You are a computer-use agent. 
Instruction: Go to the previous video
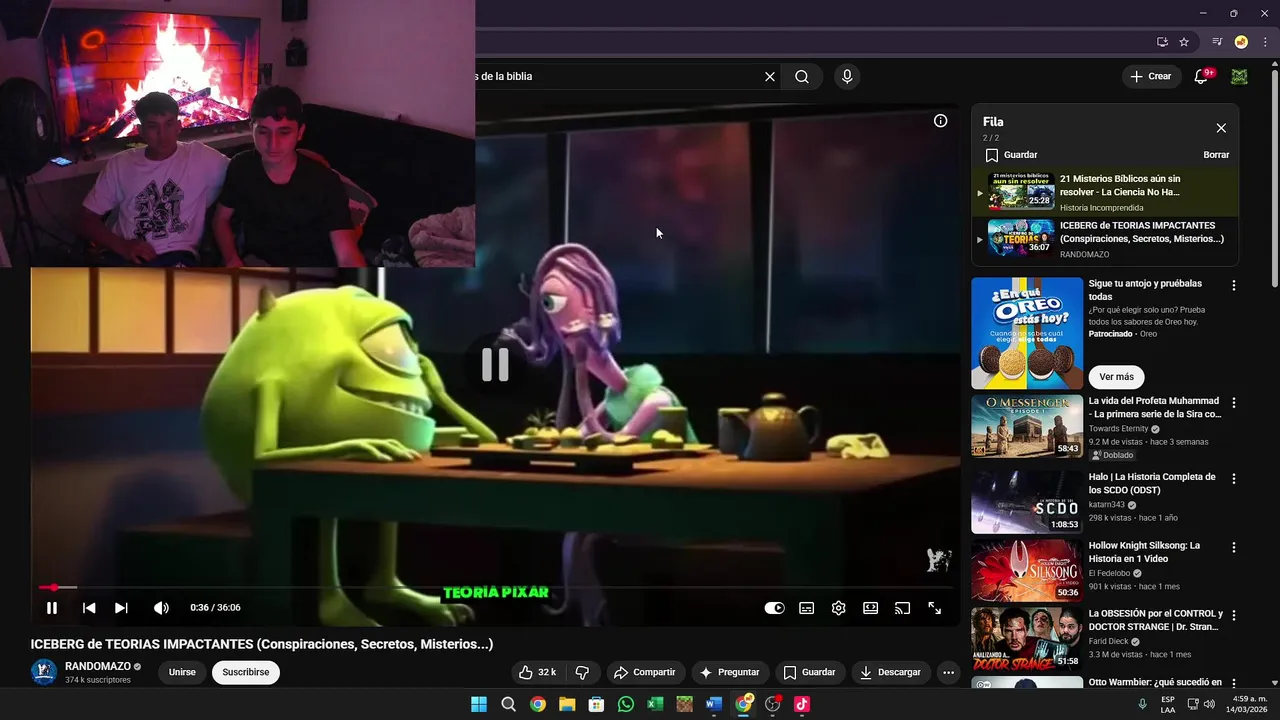[x=89, y=607]
